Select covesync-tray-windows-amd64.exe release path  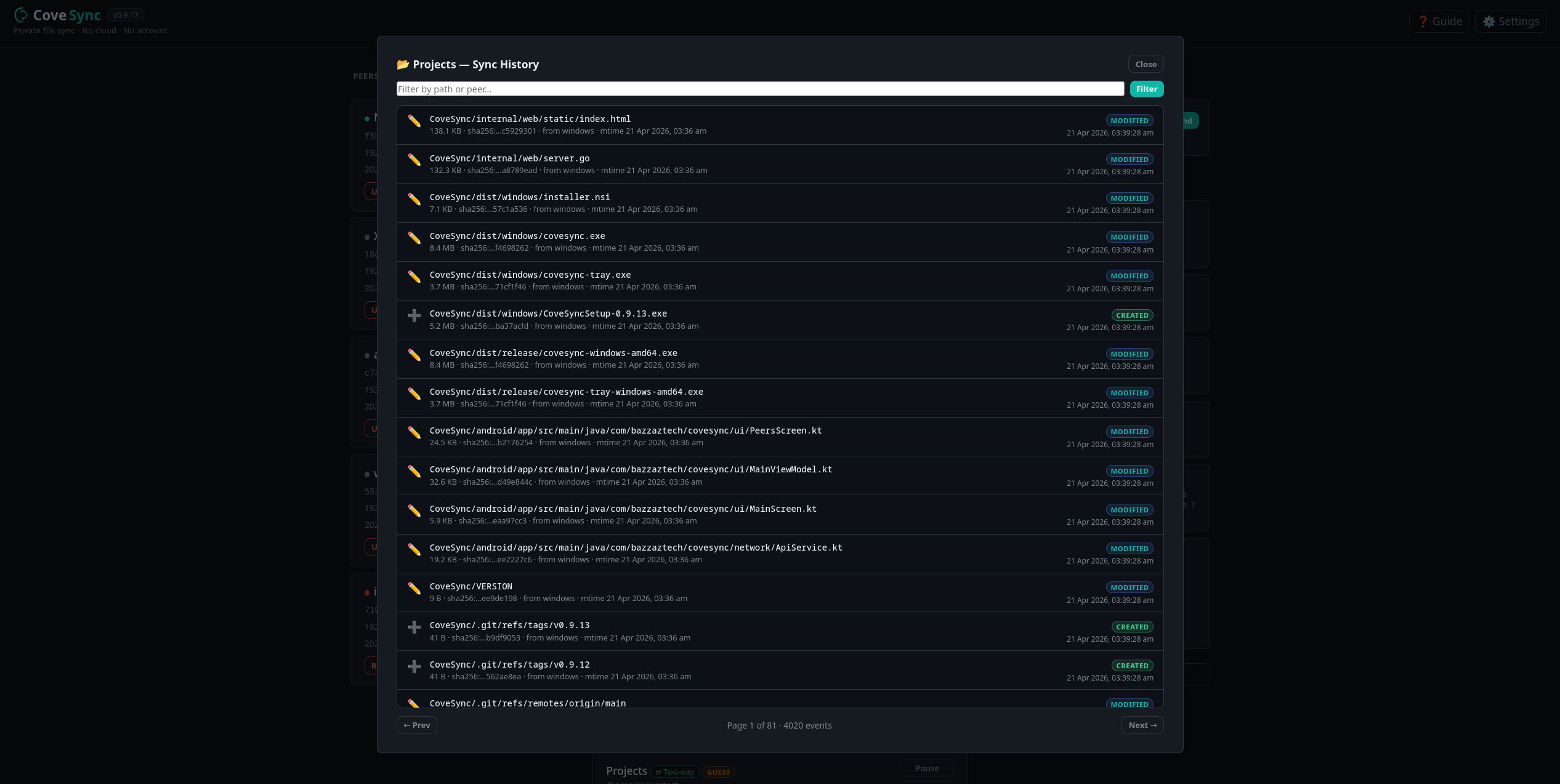pyautogui.click(x=566, y=392)
